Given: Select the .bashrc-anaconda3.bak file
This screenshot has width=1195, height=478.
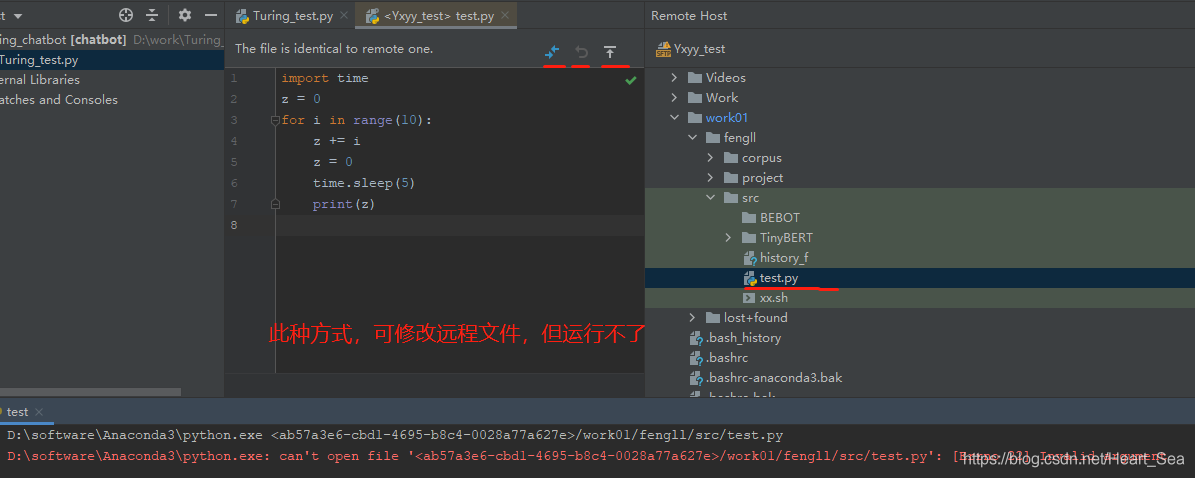Looking at the screenshot, I should point(765,377).
